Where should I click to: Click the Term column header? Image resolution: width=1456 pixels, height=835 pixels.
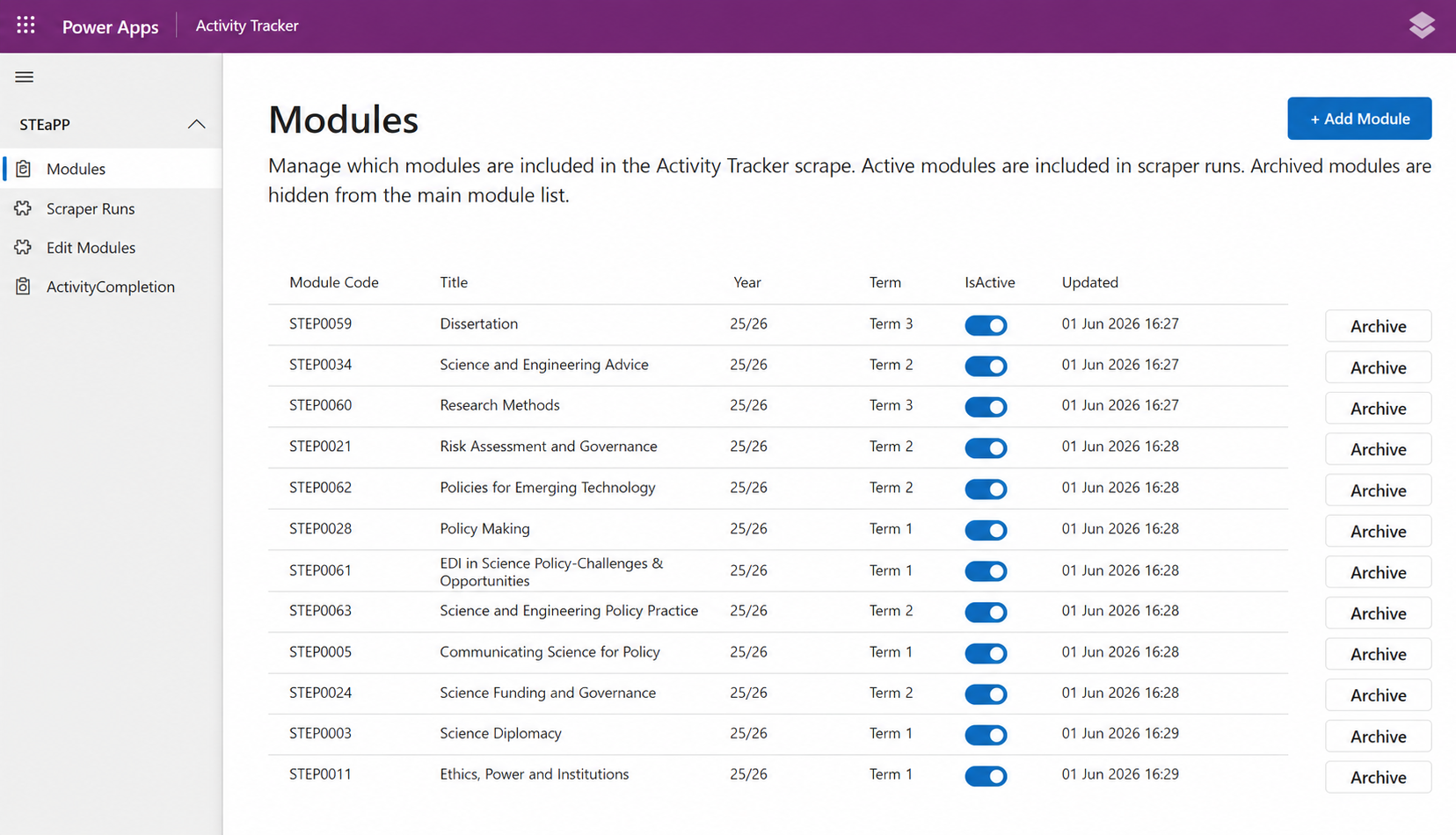tap(885, 282)
